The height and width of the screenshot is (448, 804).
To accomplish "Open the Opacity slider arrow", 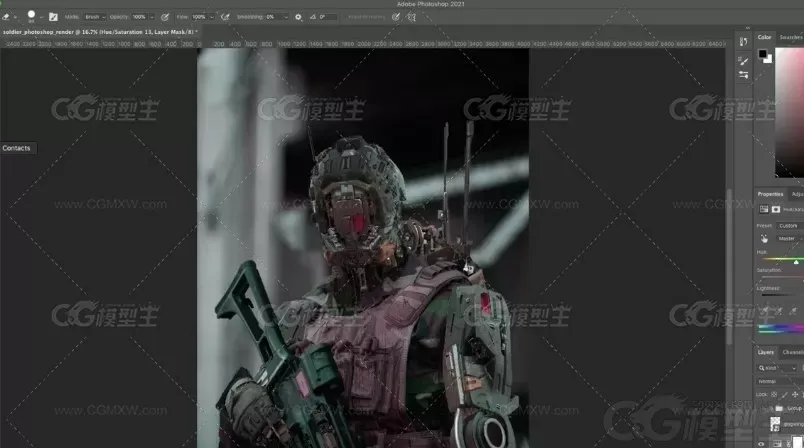I will coord(152,17).
